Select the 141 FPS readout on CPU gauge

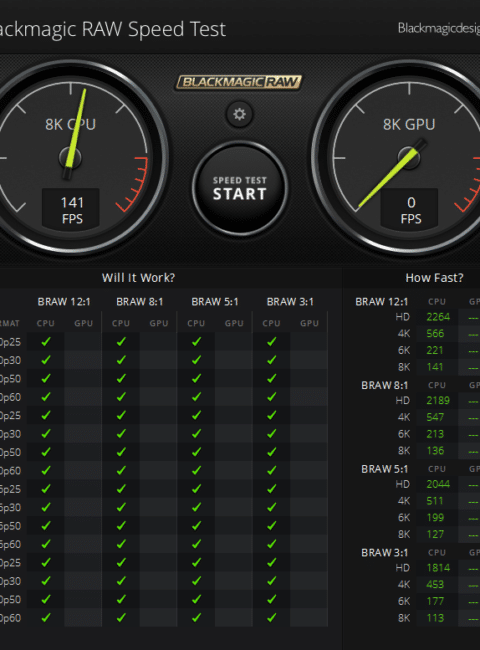tap(71, 209)
